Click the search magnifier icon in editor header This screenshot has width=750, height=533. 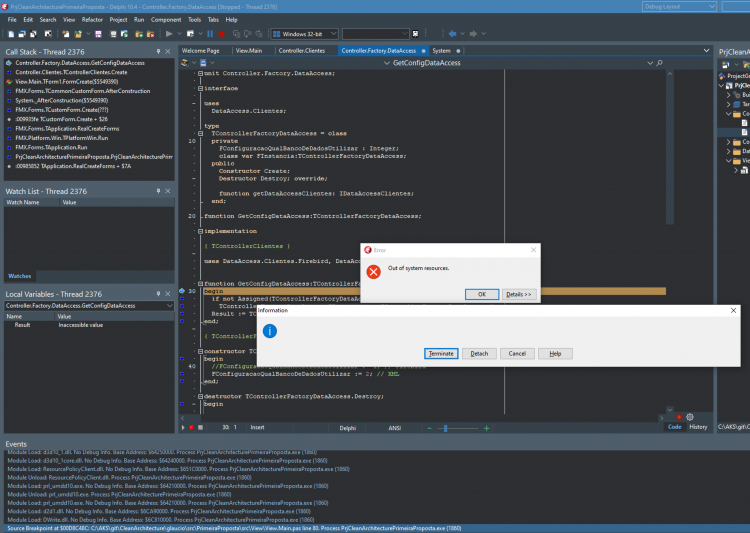click(660, 63)
